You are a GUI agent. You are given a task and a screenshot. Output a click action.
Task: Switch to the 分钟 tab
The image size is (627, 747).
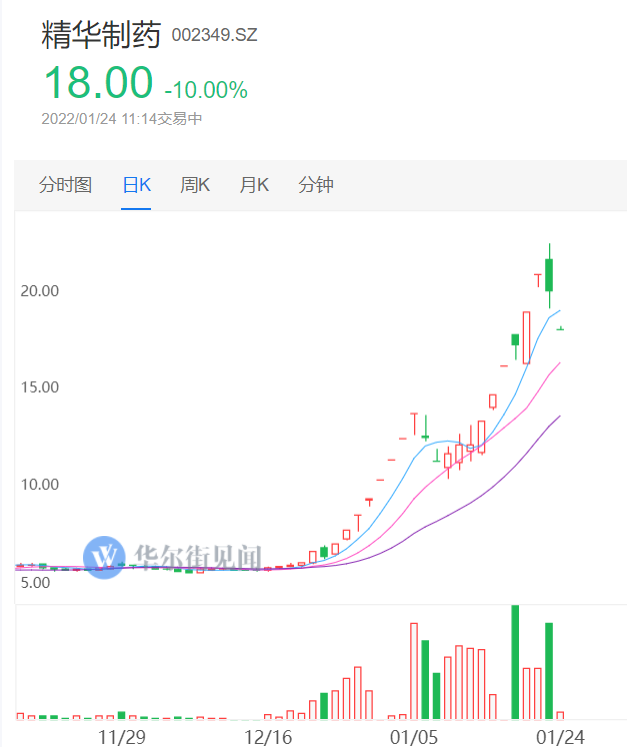coord(316,185)
